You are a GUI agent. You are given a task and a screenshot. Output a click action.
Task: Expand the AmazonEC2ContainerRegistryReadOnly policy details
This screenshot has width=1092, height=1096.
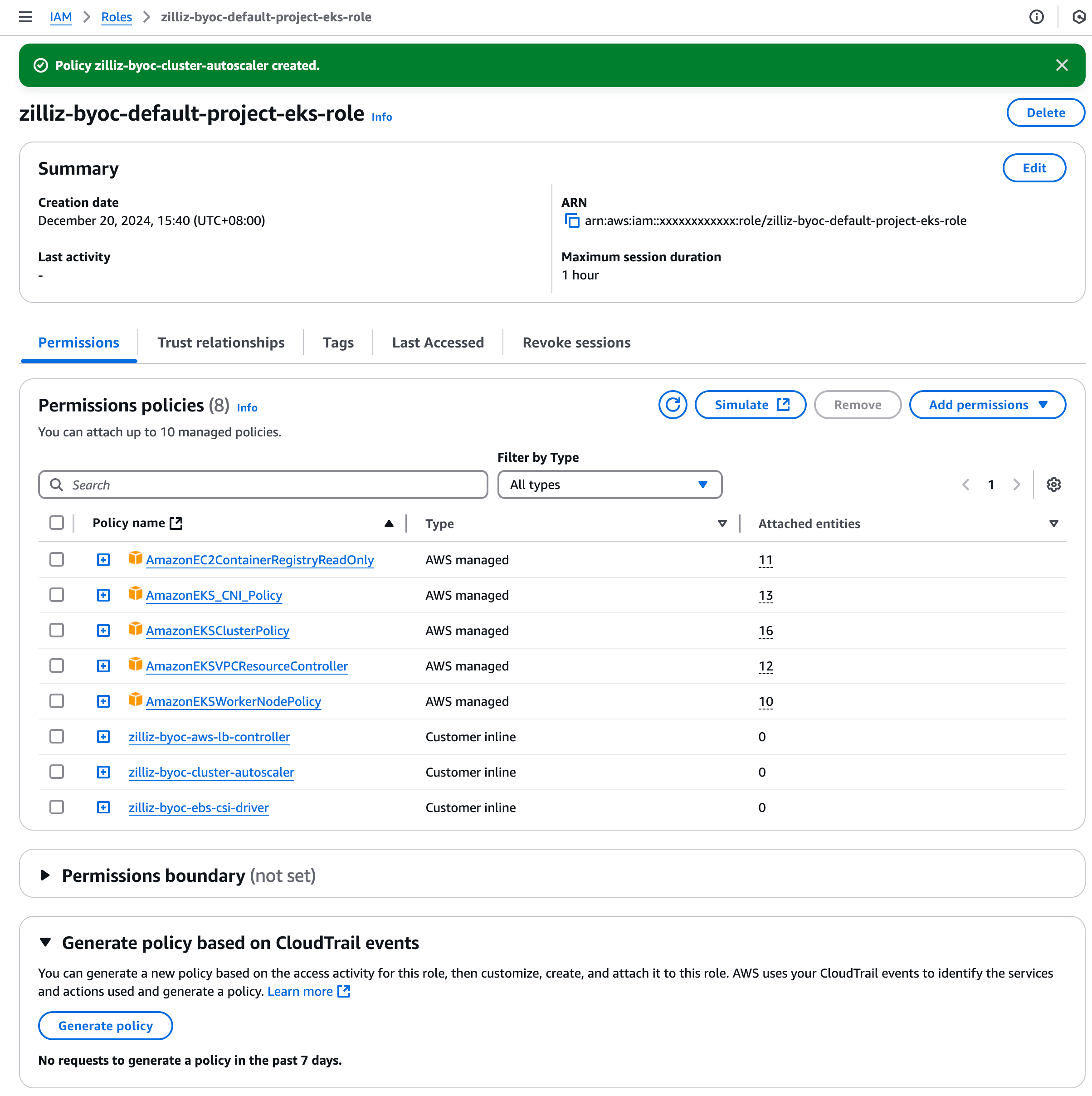click(103, 560)
